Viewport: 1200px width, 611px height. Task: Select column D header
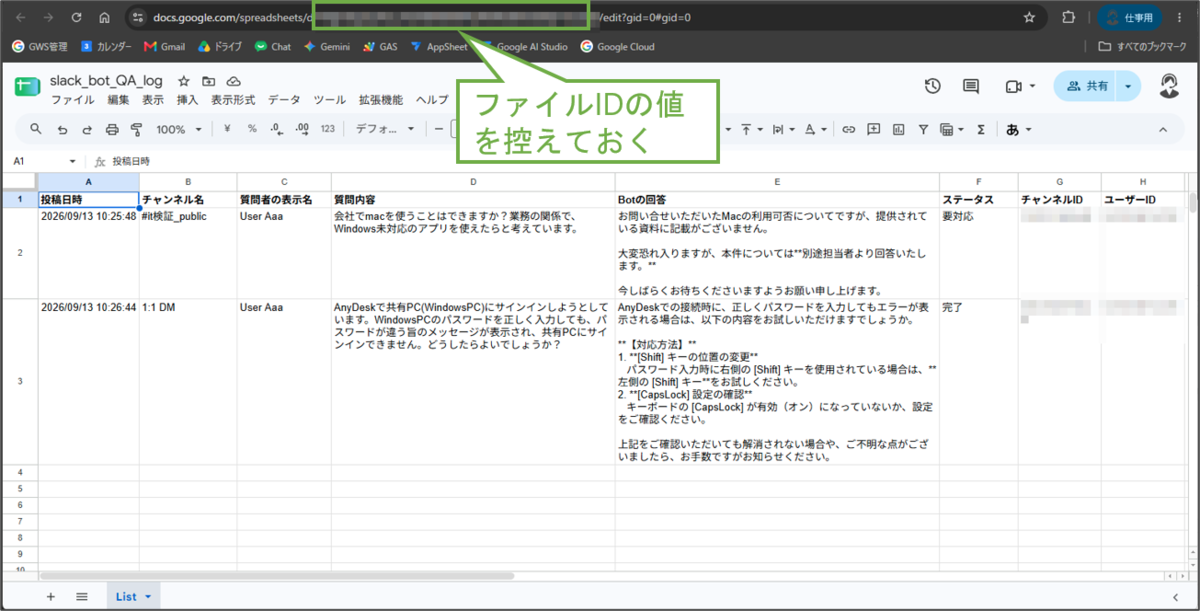pyautogui.click(x=473, y=181)
